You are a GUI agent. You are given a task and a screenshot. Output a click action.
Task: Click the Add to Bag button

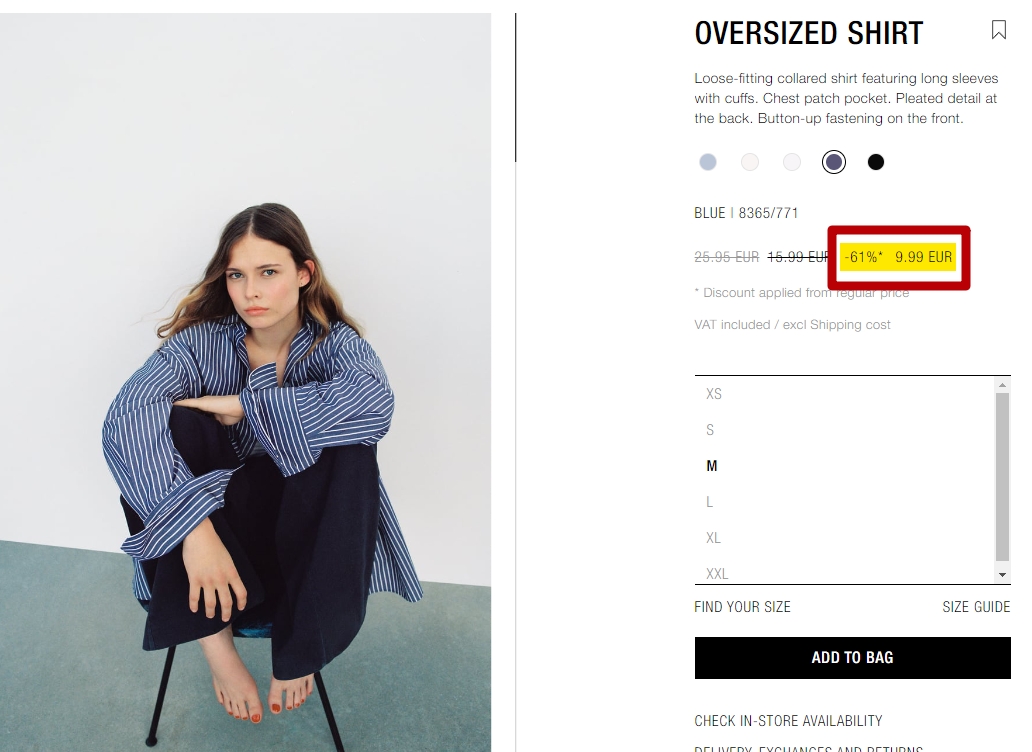coord(852,657)
